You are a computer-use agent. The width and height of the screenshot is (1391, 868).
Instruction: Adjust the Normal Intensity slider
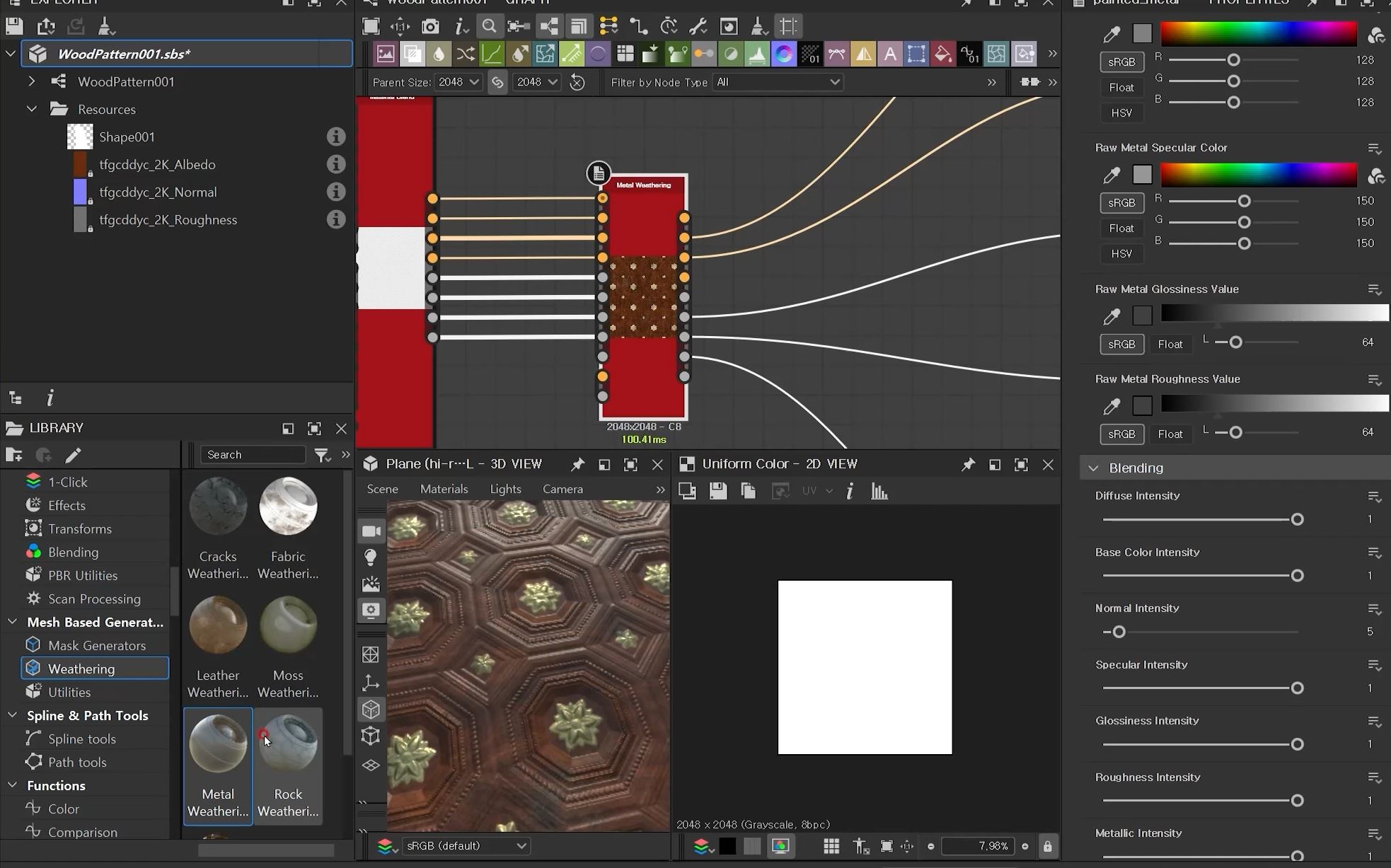[x=1119, y=632]
